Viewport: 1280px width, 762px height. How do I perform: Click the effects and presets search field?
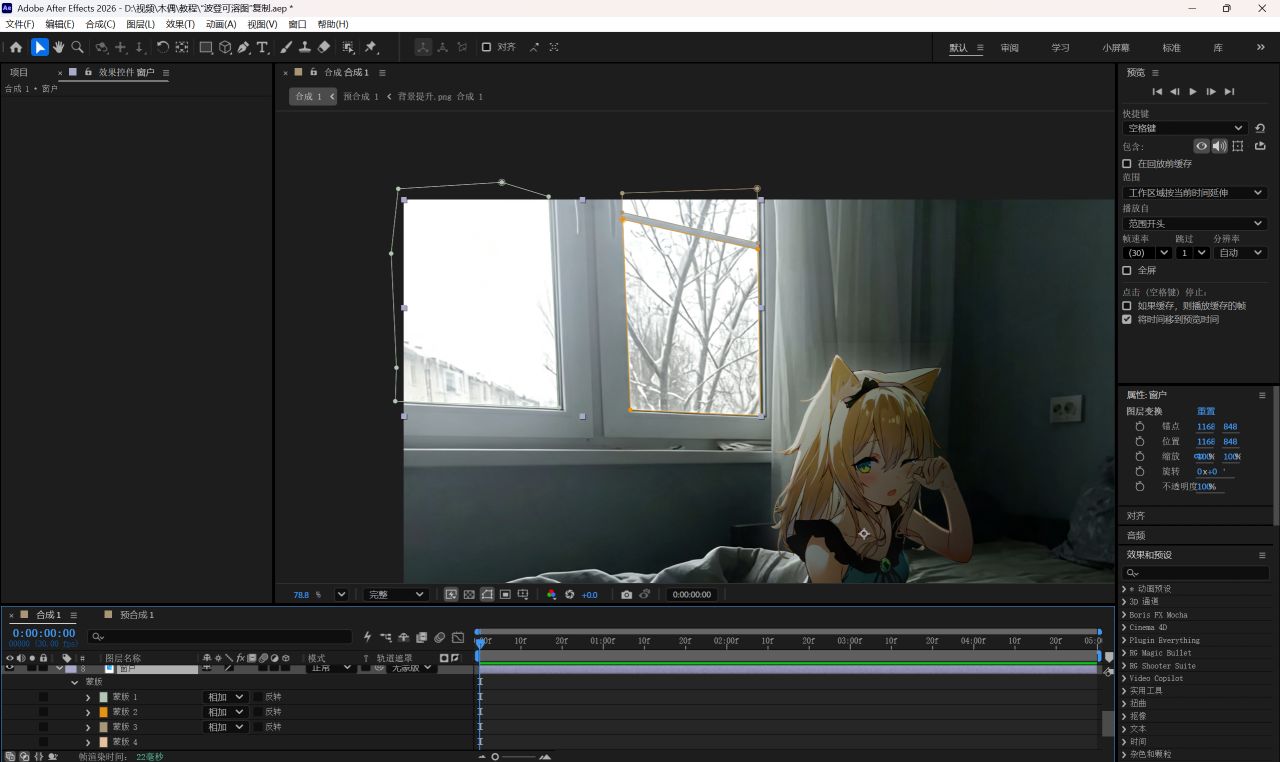tap(1194, 573)
